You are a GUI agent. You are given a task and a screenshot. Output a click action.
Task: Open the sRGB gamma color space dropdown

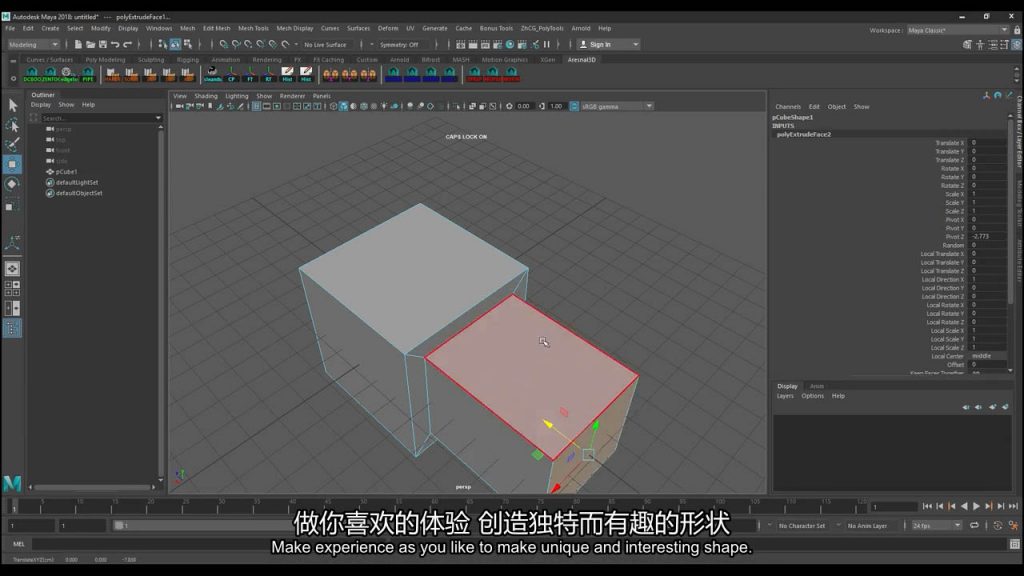[616, 106]
